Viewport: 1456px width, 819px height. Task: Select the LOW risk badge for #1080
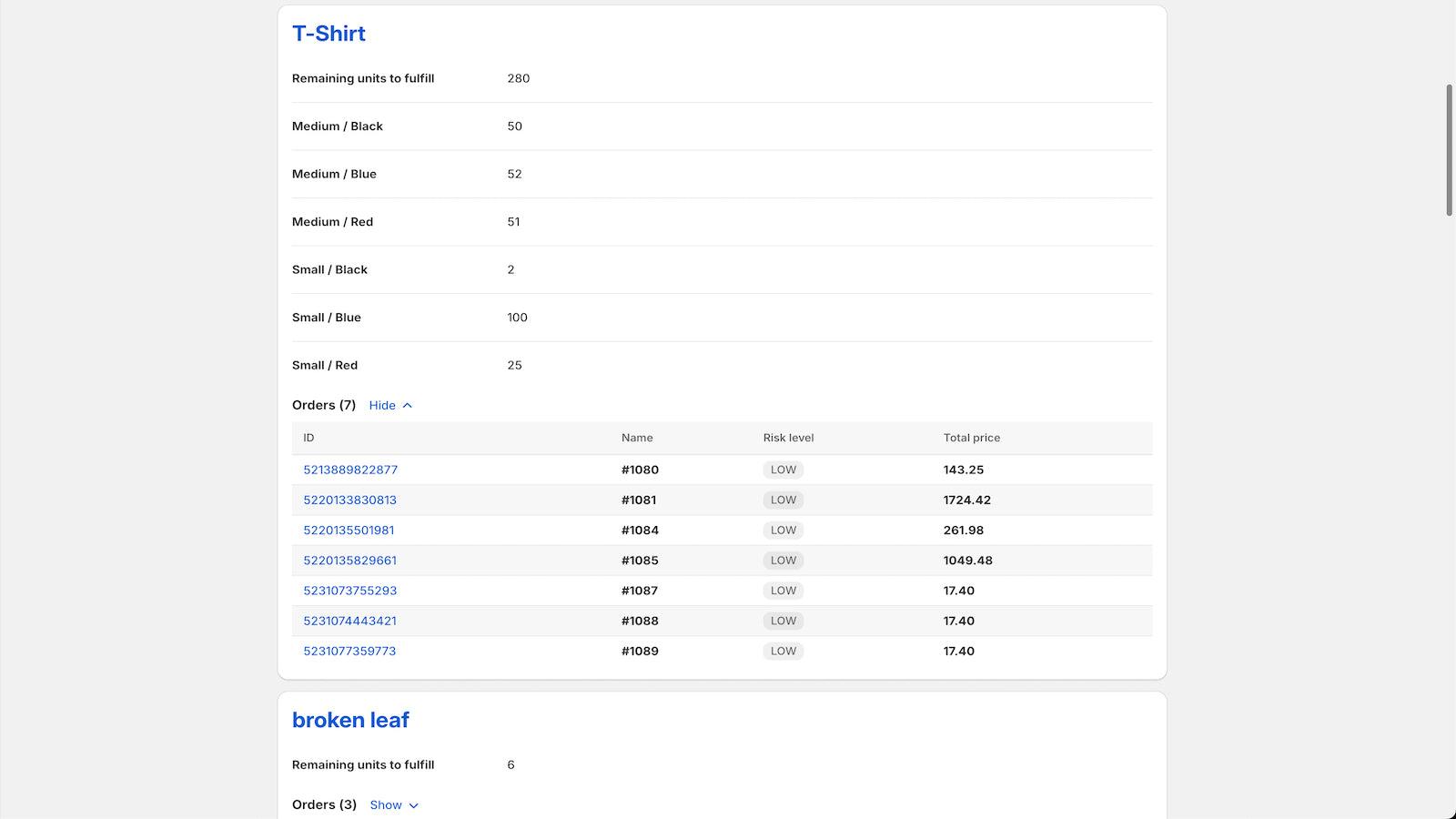click(783, 470)
